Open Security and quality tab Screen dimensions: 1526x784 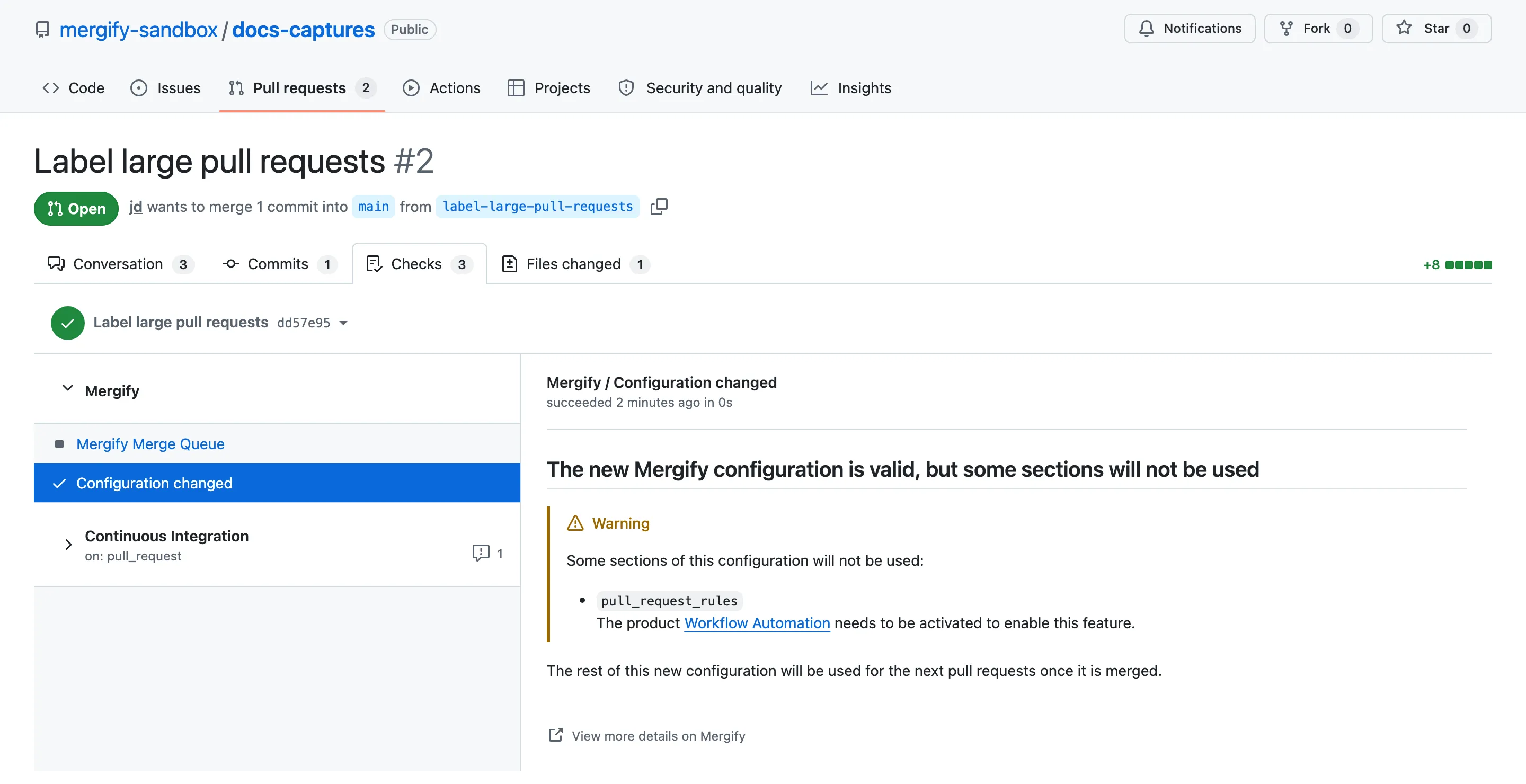click(x=700, y=88)
